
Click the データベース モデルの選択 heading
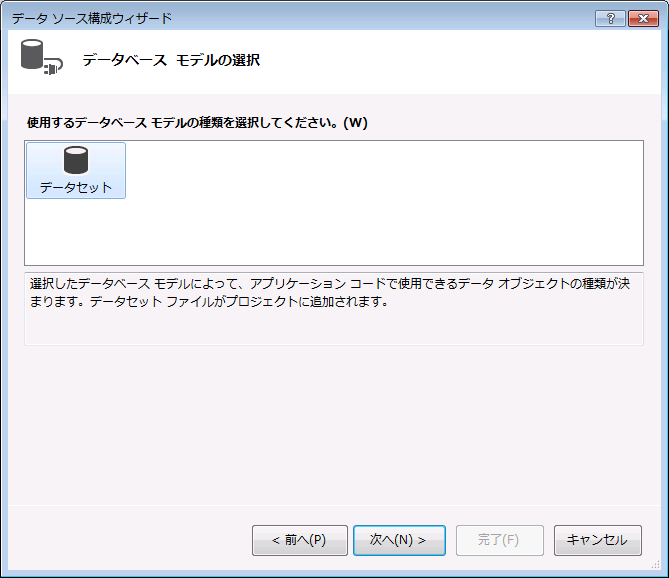pyautogui.click(x=171, y=61)
